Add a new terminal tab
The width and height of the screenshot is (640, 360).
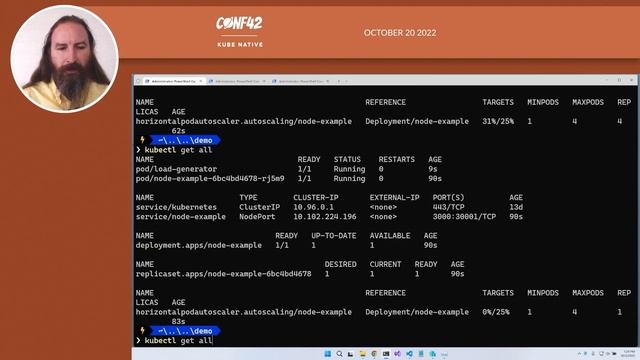[339, 81]
